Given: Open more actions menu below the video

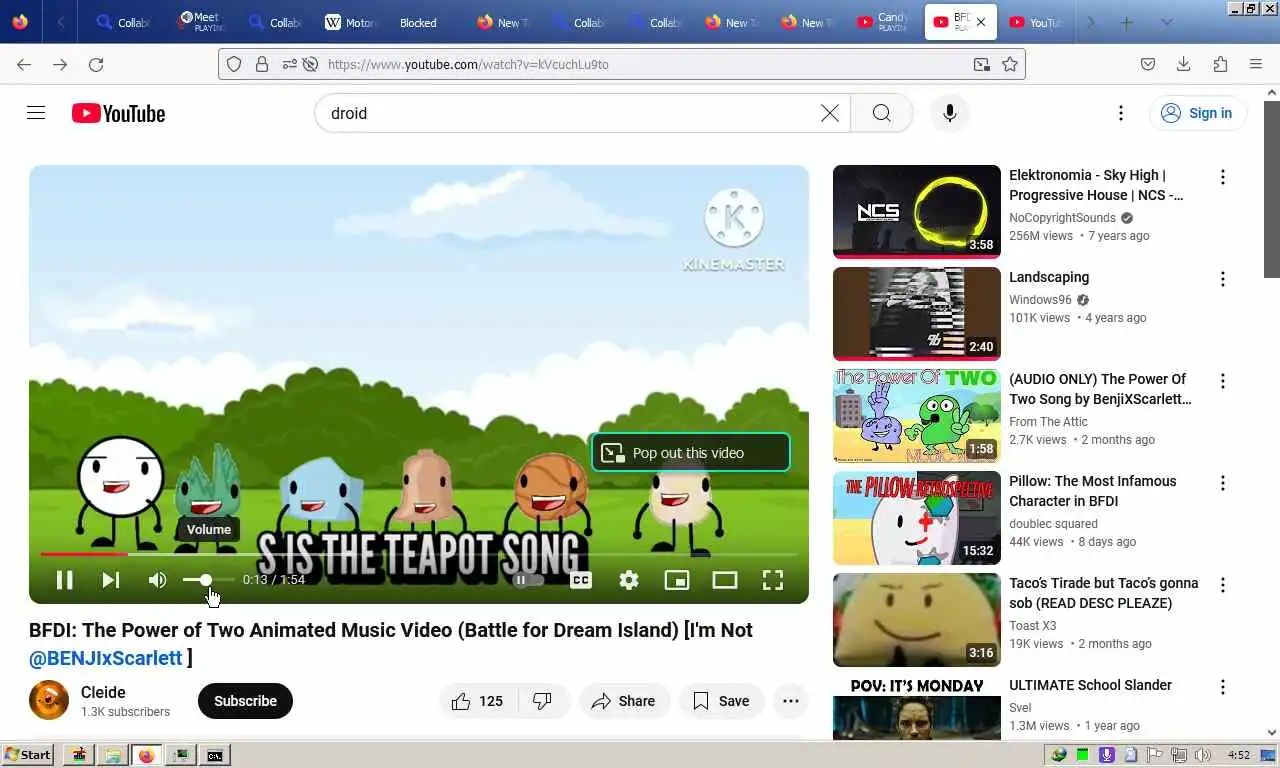Looking at the screenshot, I should (x=790, y=701).
